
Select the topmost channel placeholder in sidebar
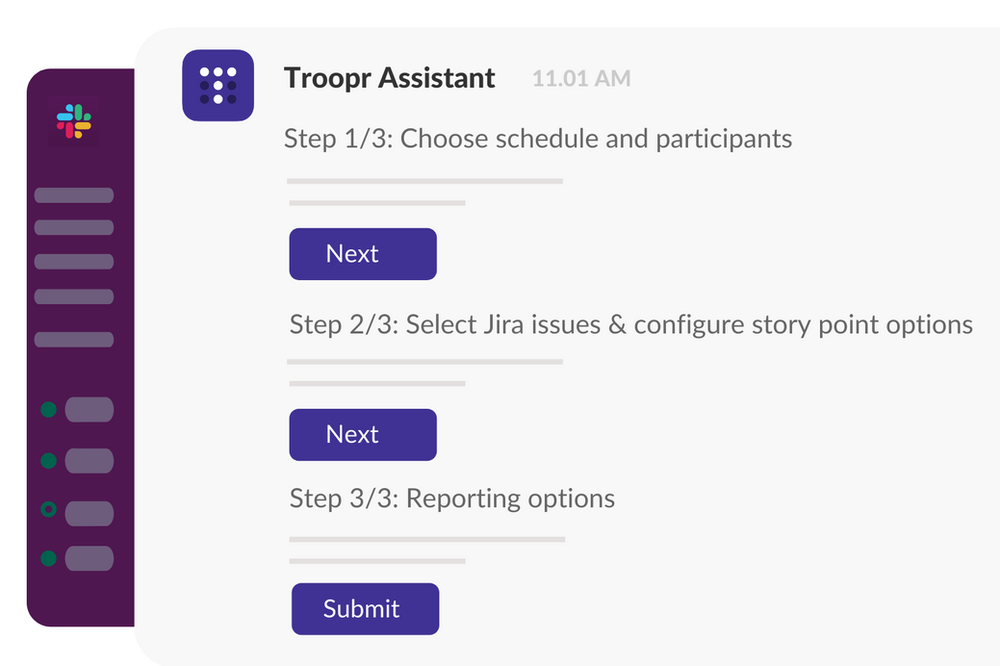[74, 195]
